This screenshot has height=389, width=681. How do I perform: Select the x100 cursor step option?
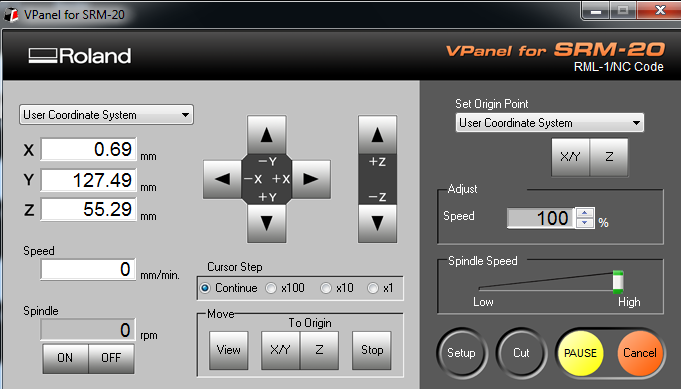pyautogui.click(x=285, y=288)
